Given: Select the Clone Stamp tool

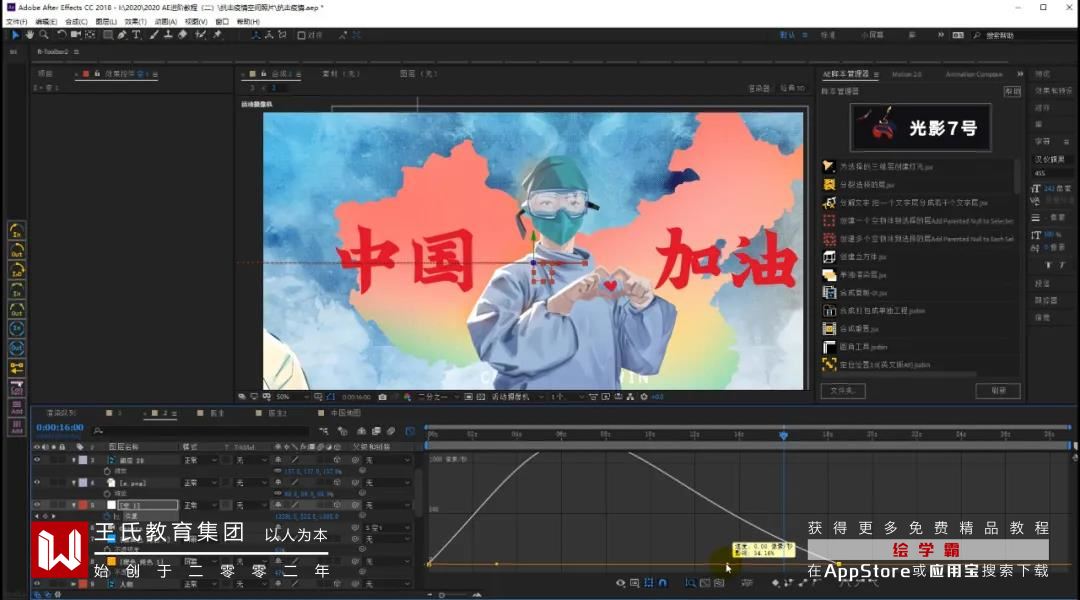Looking at the screenshot, I should (x=168, y=34).
